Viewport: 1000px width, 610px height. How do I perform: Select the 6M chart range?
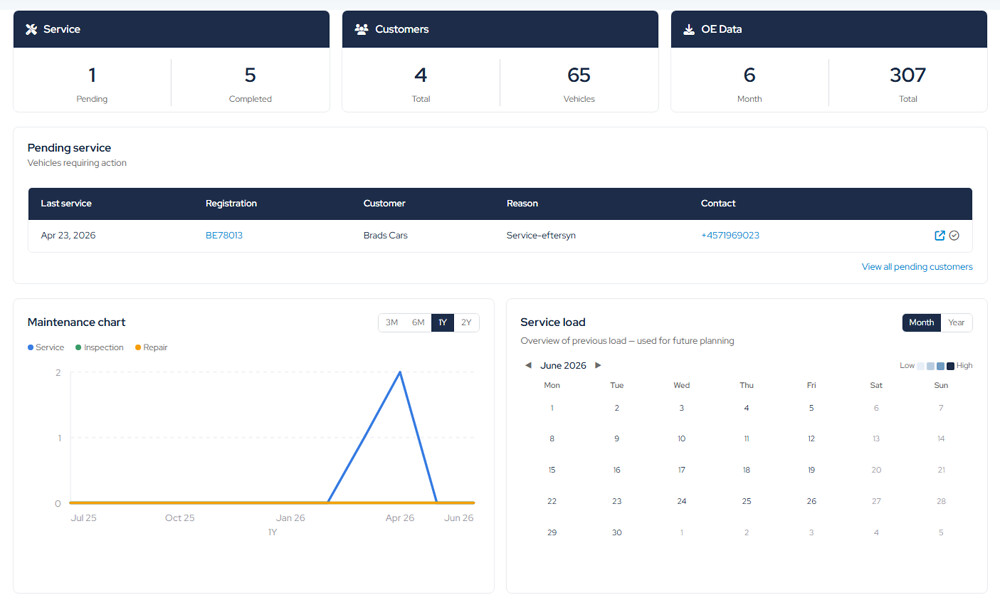tap(418, 322)
